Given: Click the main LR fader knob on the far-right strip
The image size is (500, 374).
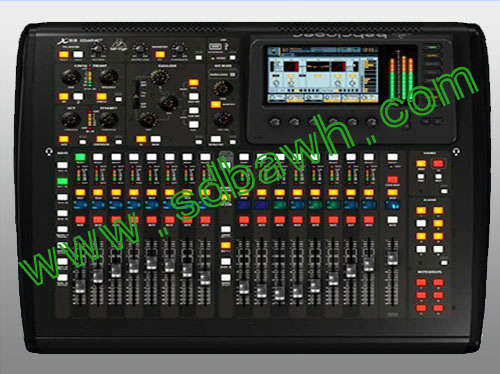Looking at the screenshot, I should (x=392, y=259).
